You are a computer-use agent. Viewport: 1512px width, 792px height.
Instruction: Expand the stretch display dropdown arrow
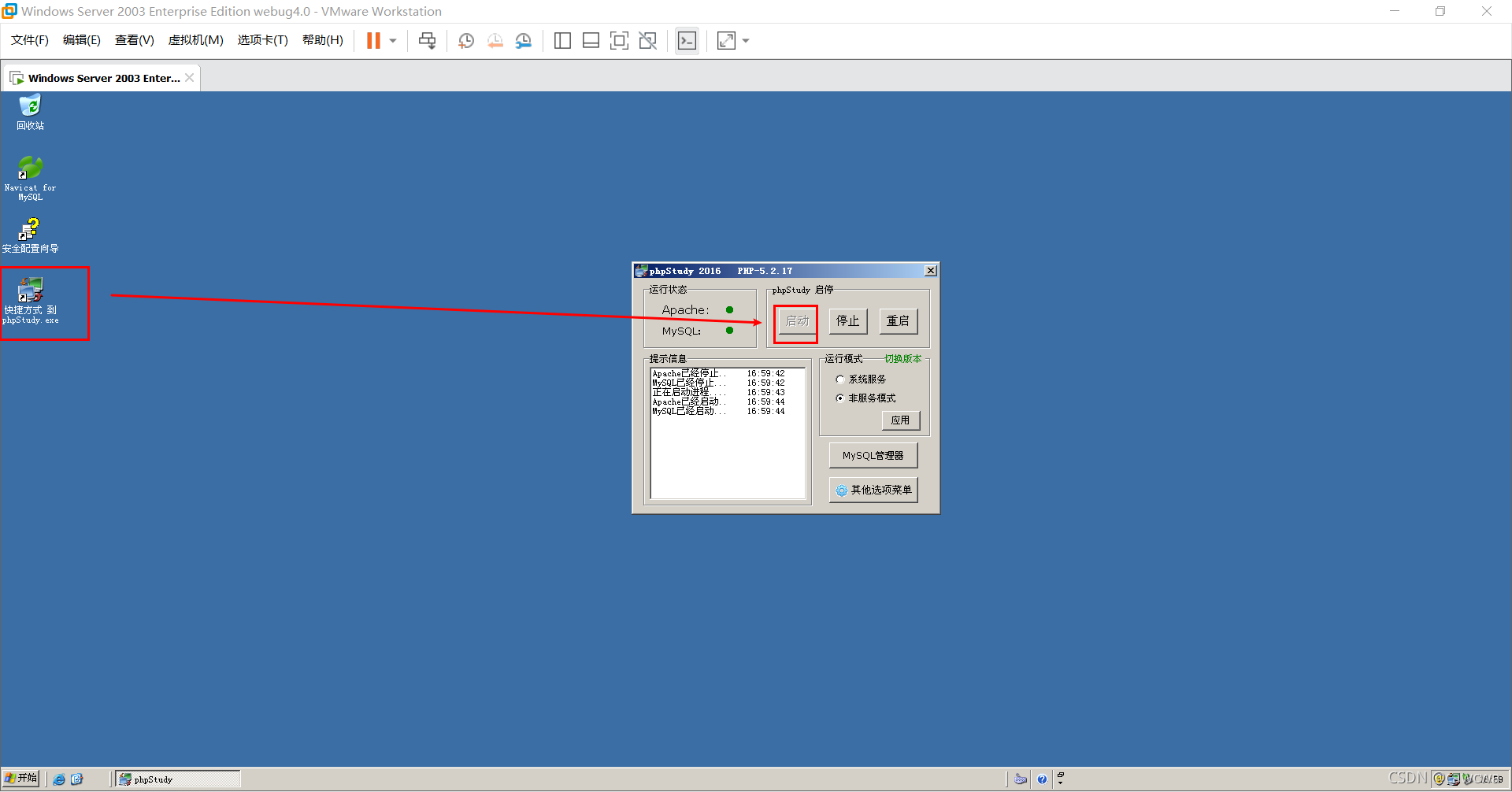(x=746, y=41)
